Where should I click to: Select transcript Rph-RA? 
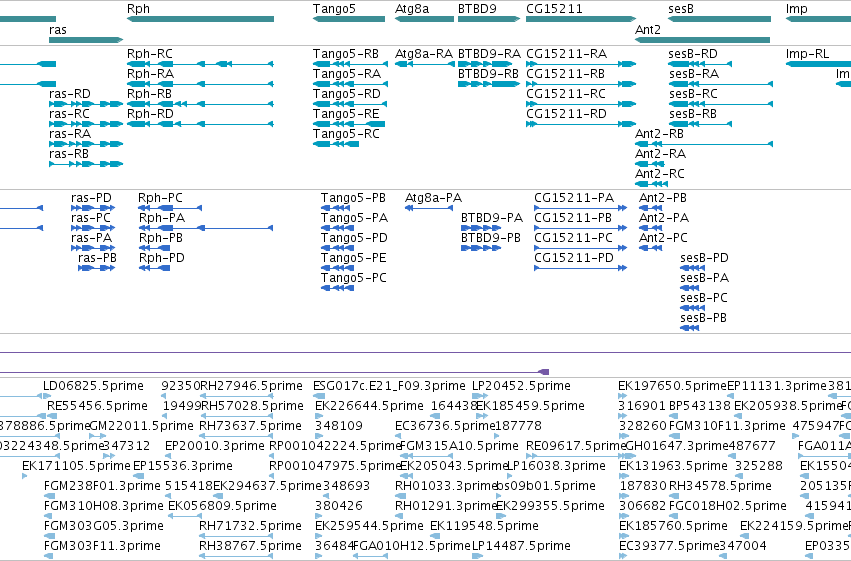(x=200, y=84)
